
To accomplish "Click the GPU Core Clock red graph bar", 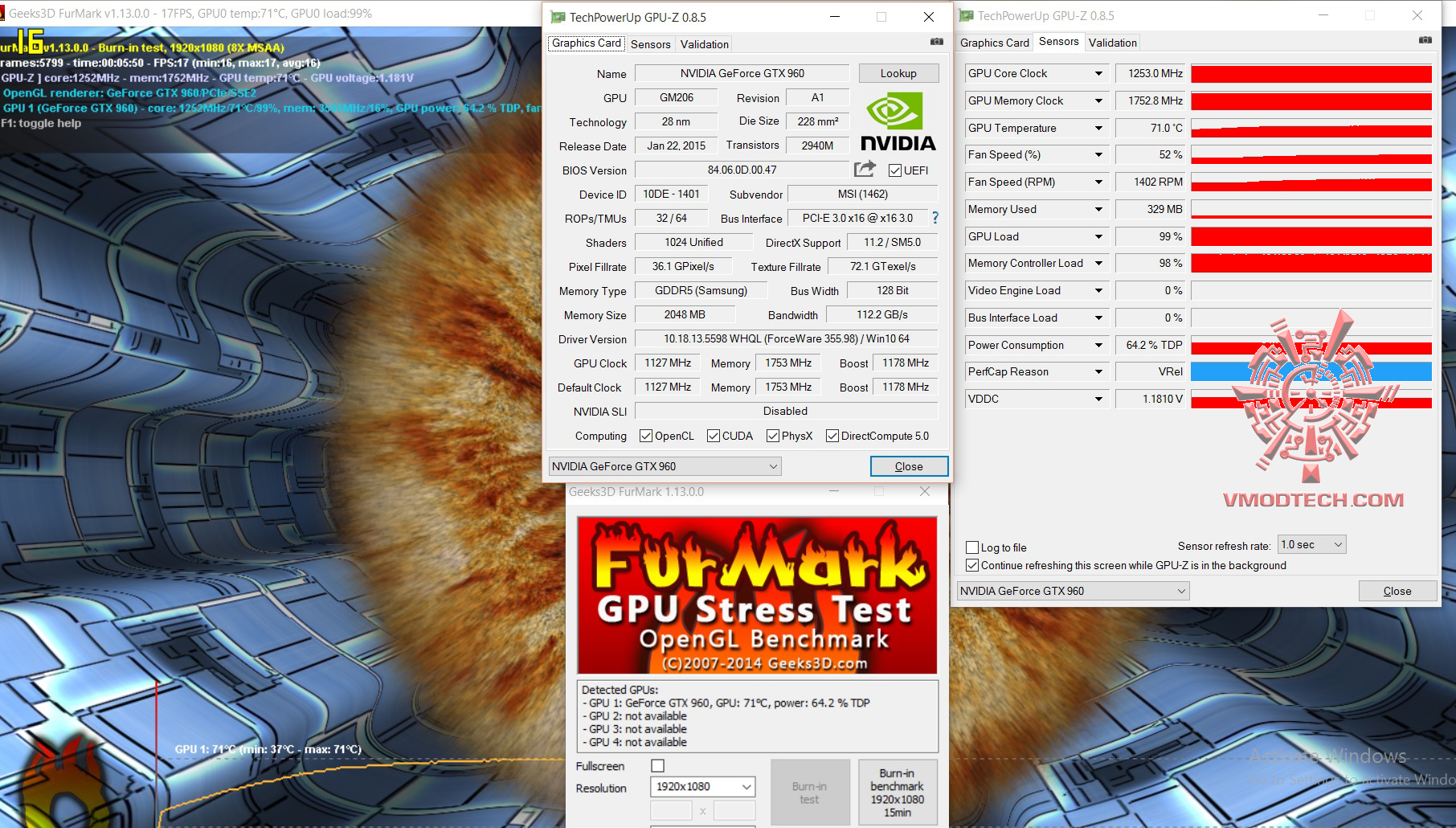I will [x=1311, y=74].
